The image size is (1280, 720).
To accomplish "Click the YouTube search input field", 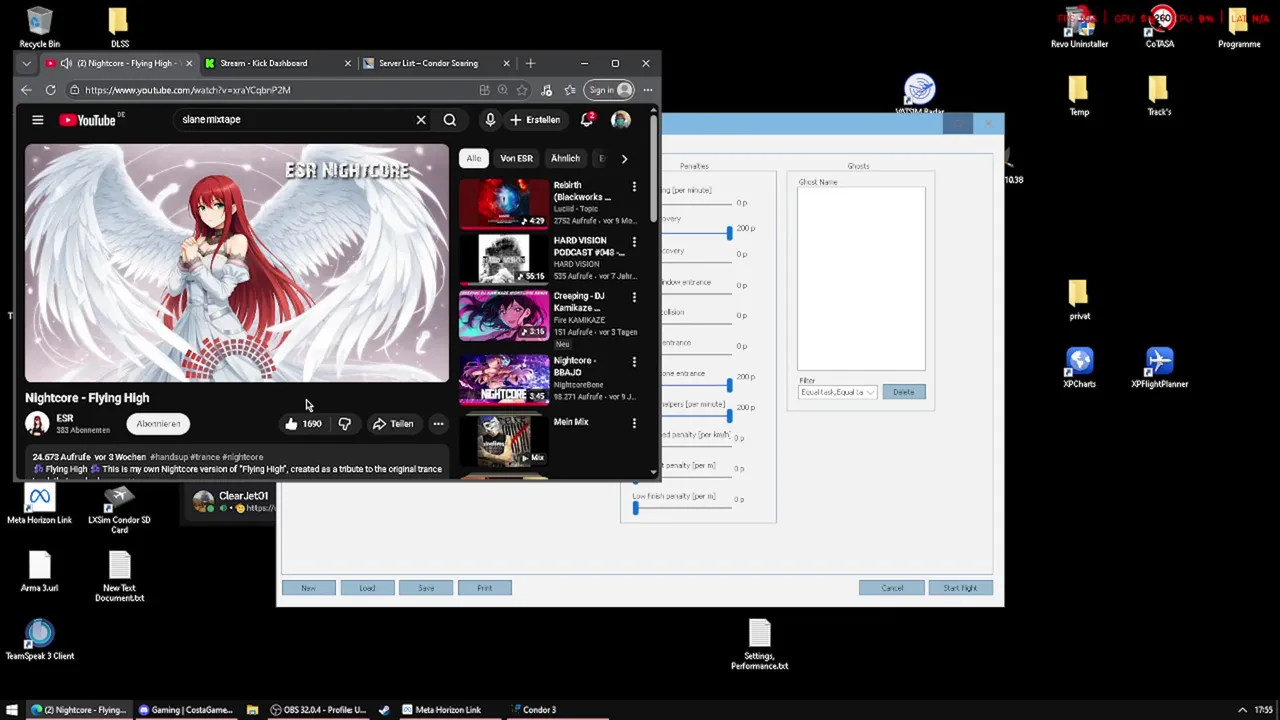I will [292, 120].
